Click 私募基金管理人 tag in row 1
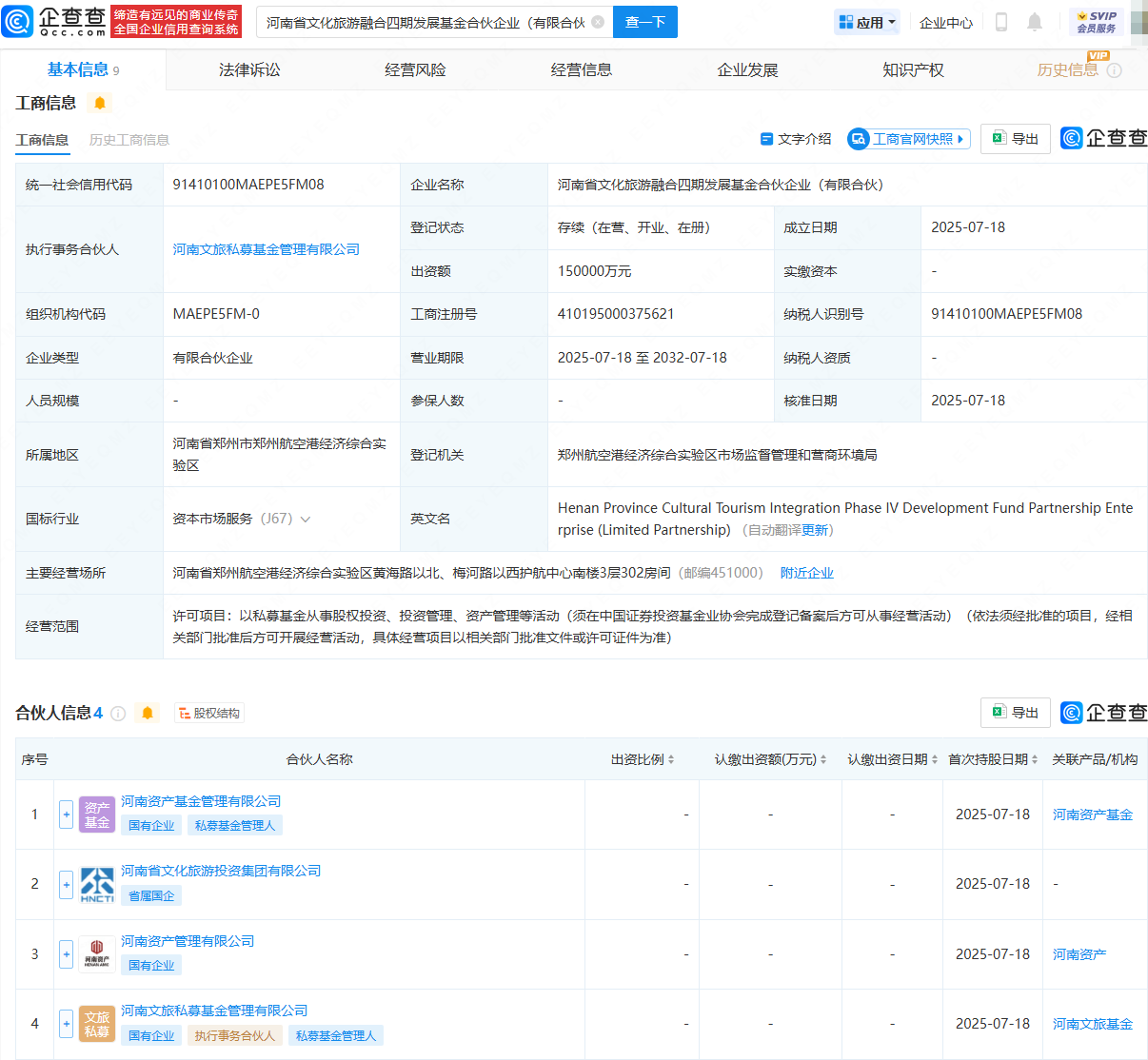 point(235,825)
